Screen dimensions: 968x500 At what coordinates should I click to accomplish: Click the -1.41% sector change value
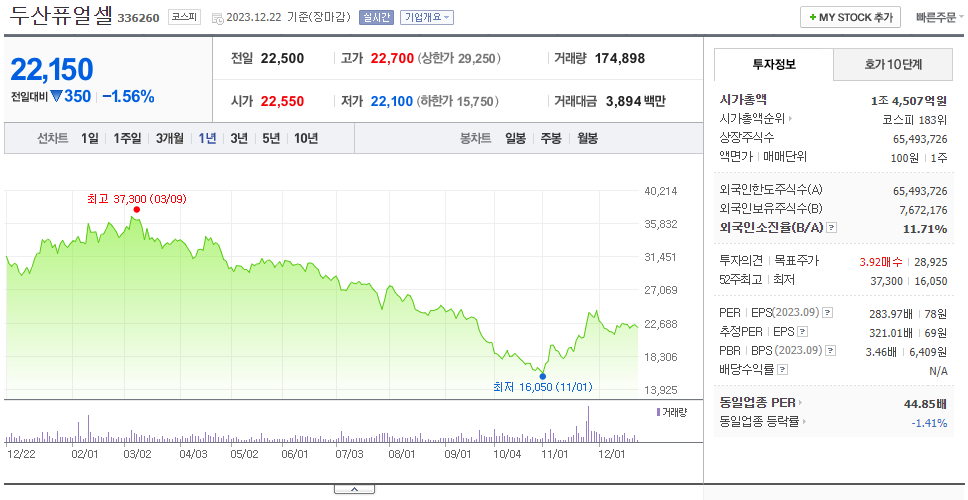tap(929, 423)
